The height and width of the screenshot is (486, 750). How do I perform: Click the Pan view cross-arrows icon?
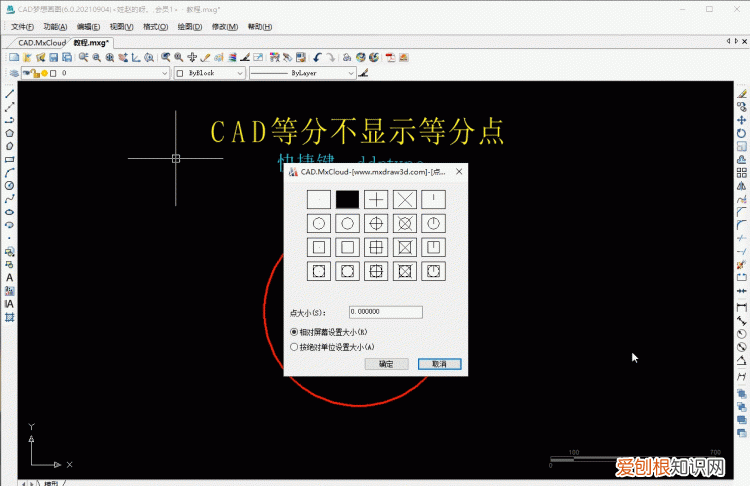(192, 57)
